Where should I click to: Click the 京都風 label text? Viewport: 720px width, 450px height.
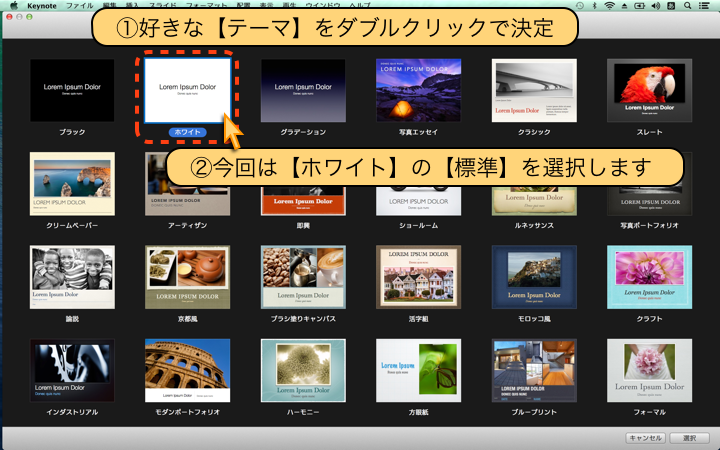click(x=187, y=319)
